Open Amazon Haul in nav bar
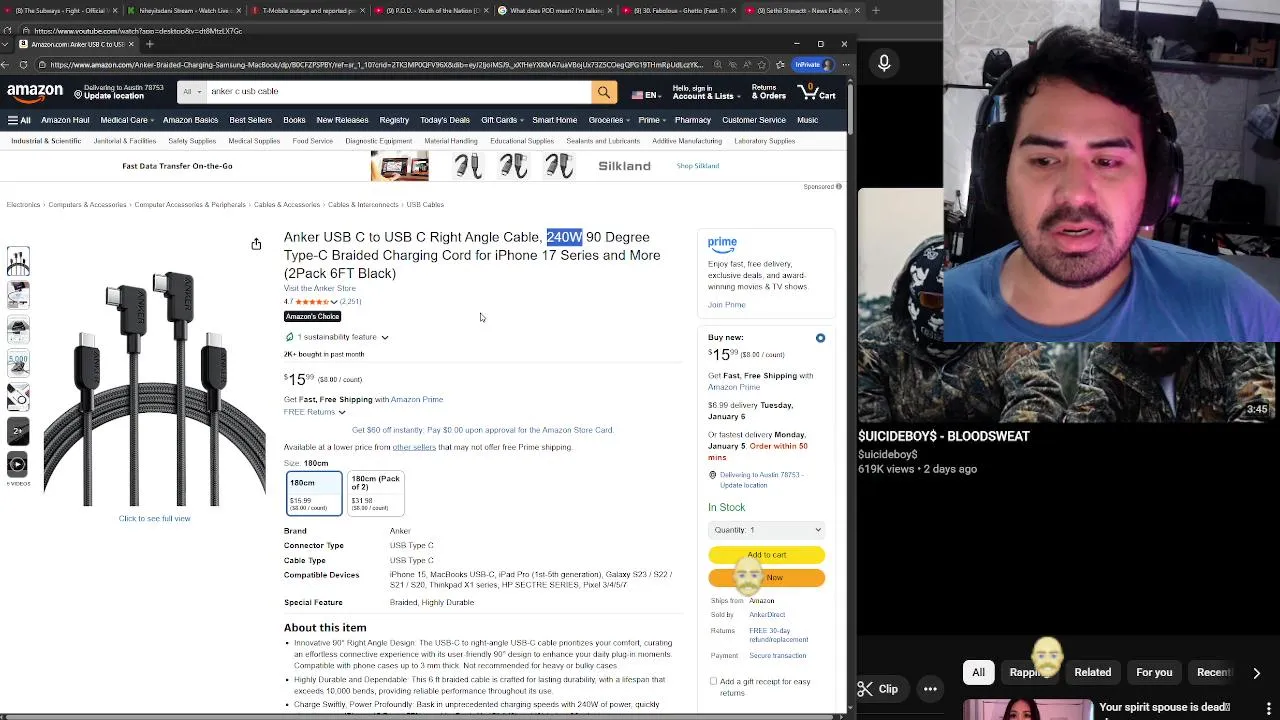The image size is (1280, 720). 65,120
